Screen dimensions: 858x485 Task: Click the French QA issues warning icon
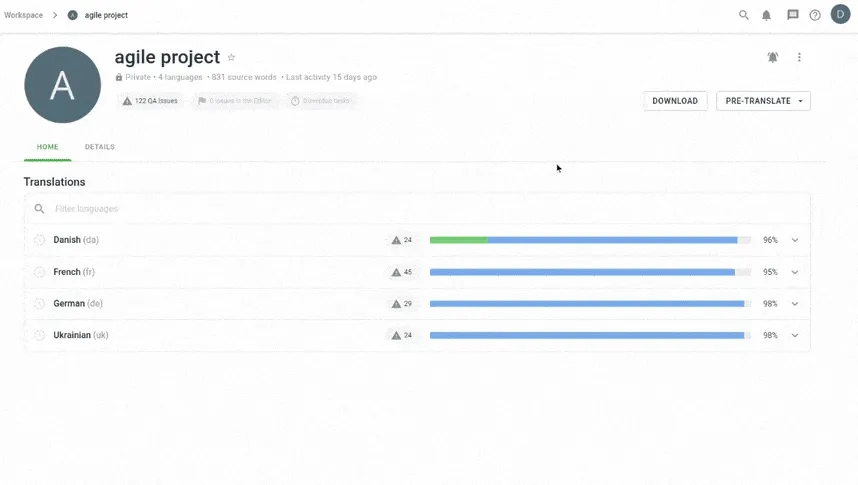click(x=396, y=272)
